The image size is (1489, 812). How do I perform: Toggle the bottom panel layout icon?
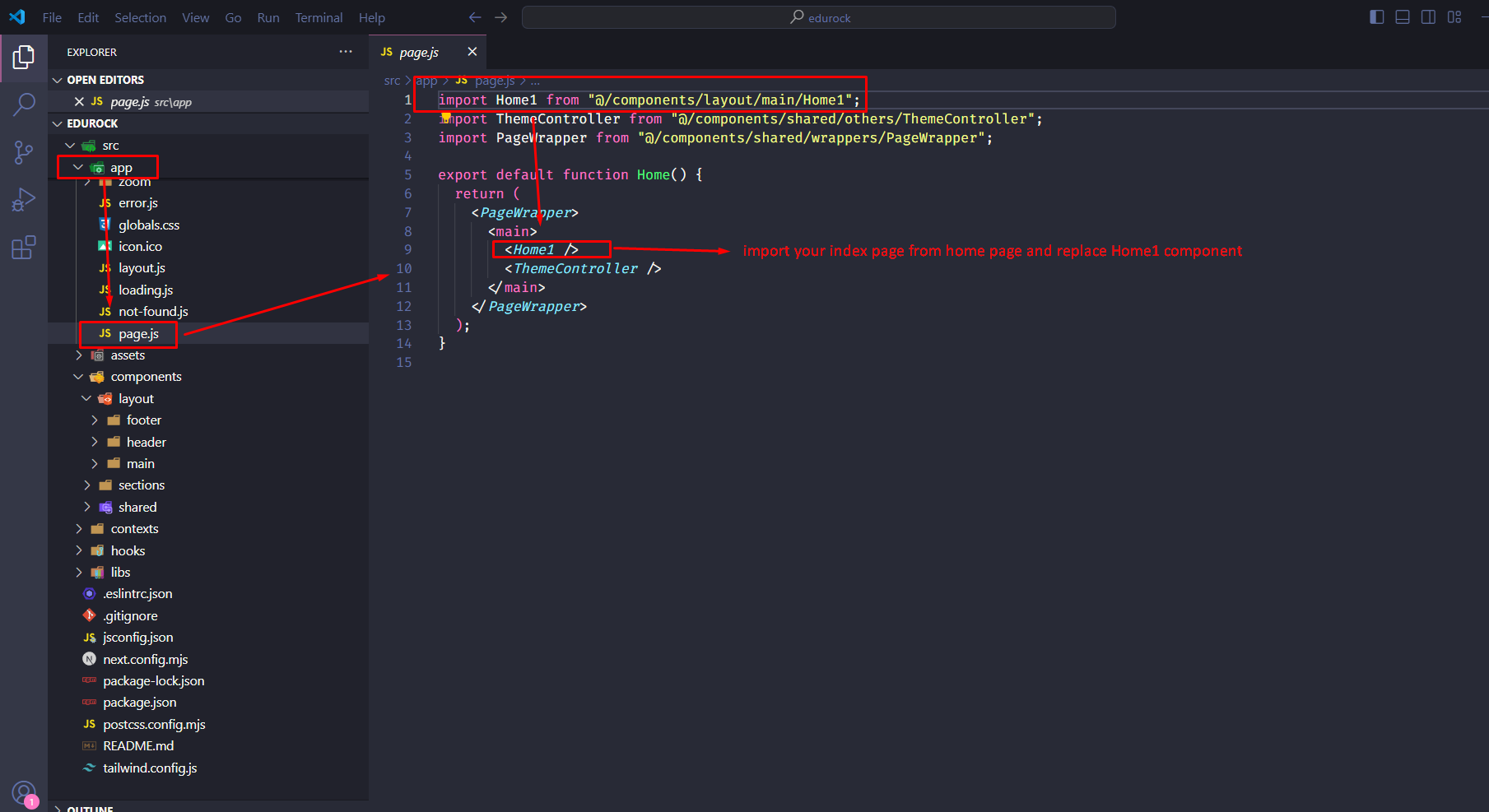click(x=1403, y=17)
